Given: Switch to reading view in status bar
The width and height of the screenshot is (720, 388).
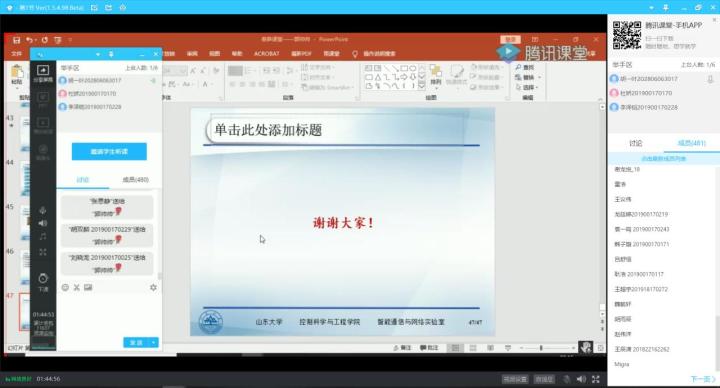Looking at the screenshot, I should pyautogui.click(x=490, y=348).
